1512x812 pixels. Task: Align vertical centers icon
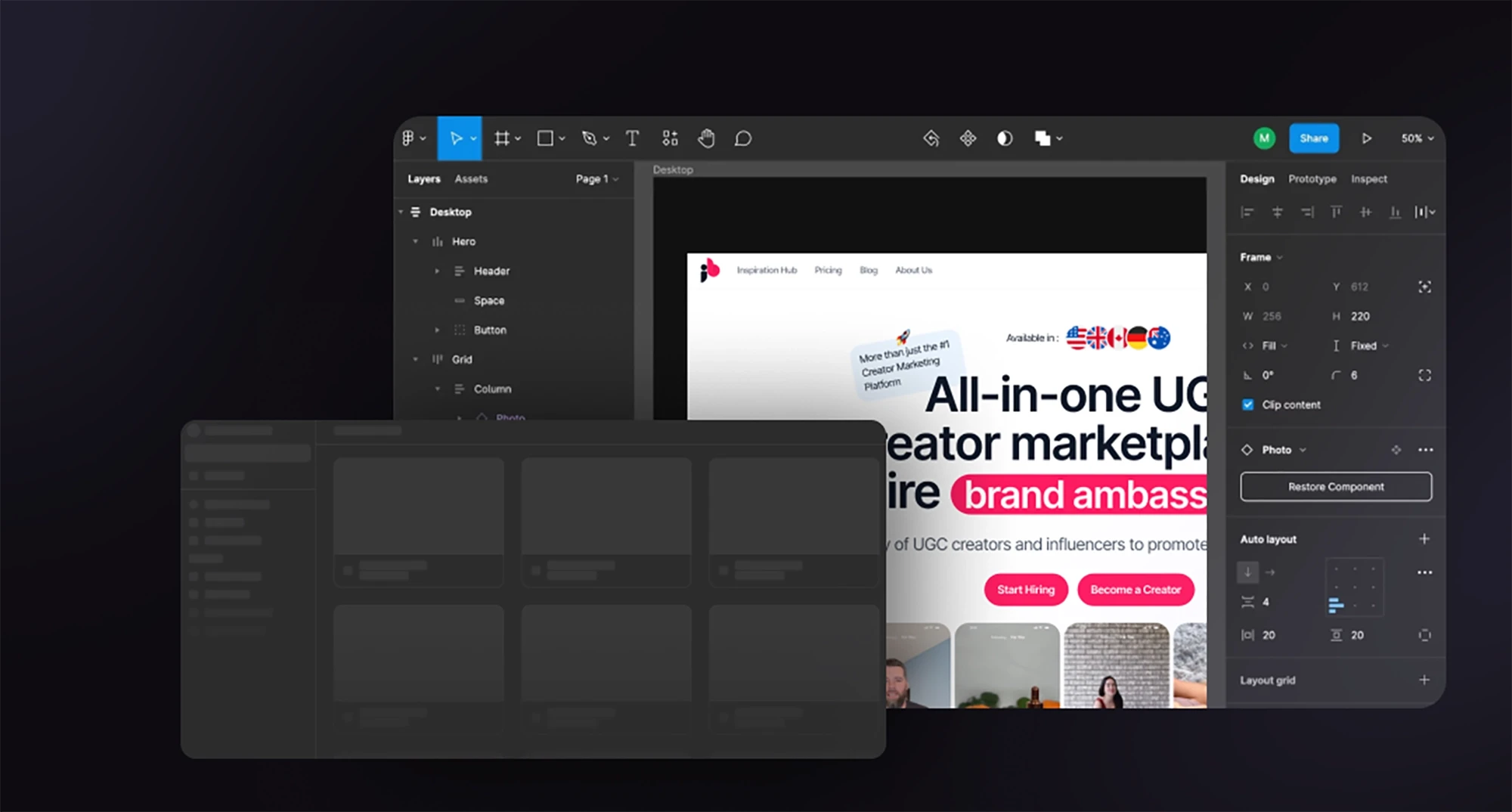point(1365,212)
